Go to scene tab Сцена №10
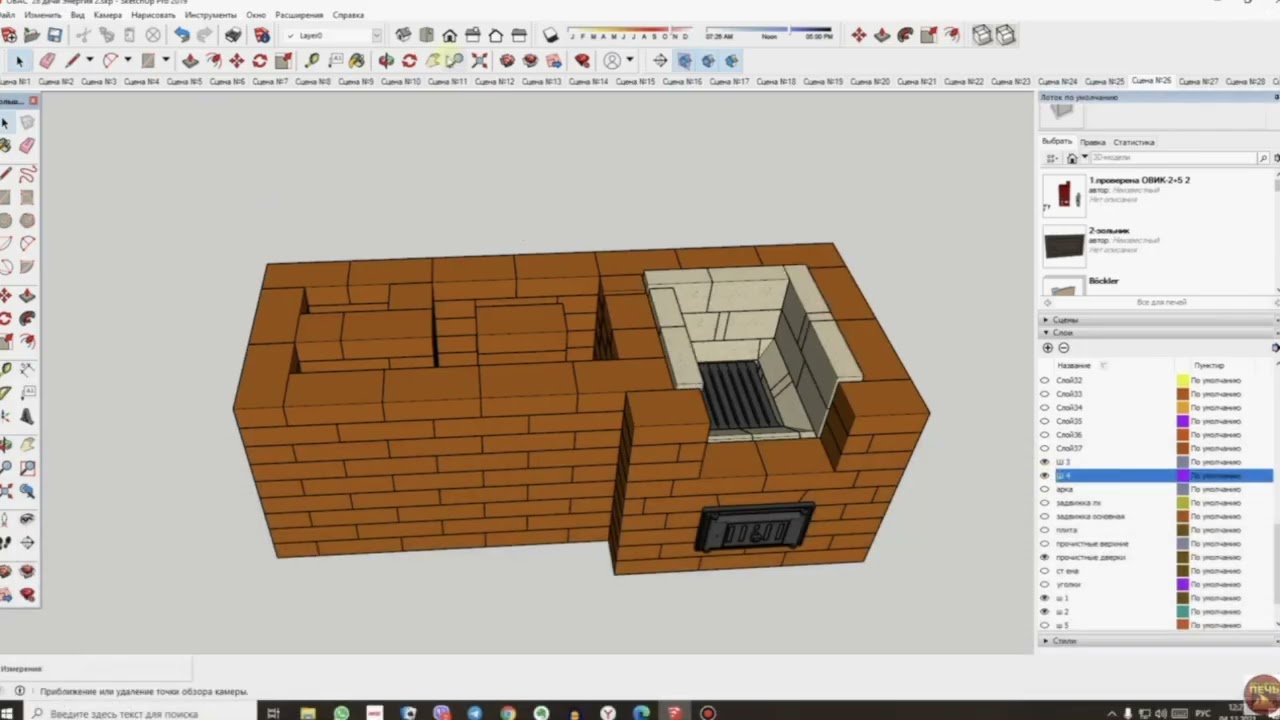The height and width of the screenshot is (720, 1280). 399,81
